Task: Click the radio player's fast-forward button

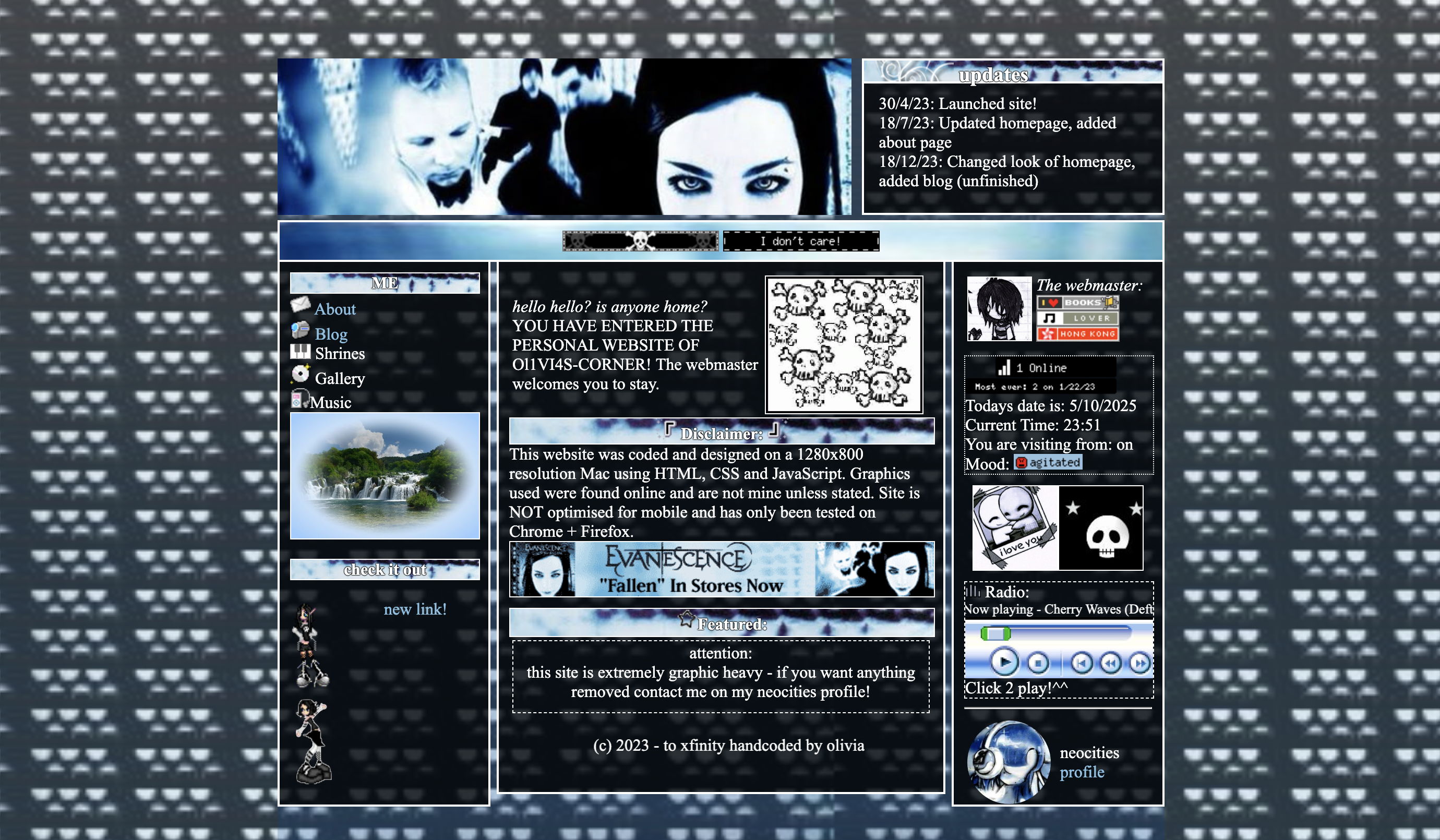Action: point(1140,663)
